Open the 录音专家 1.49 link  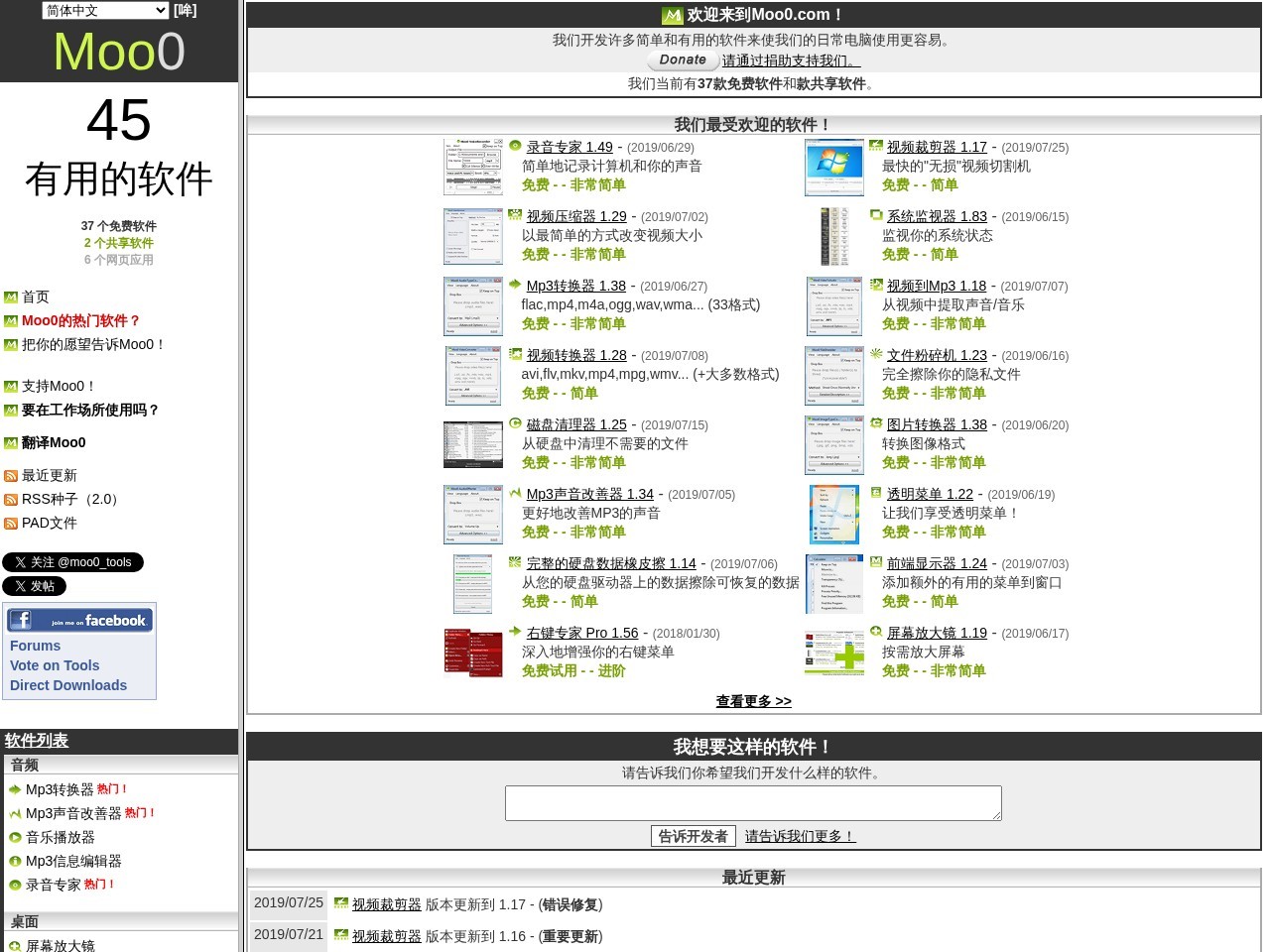pos(570,147)
